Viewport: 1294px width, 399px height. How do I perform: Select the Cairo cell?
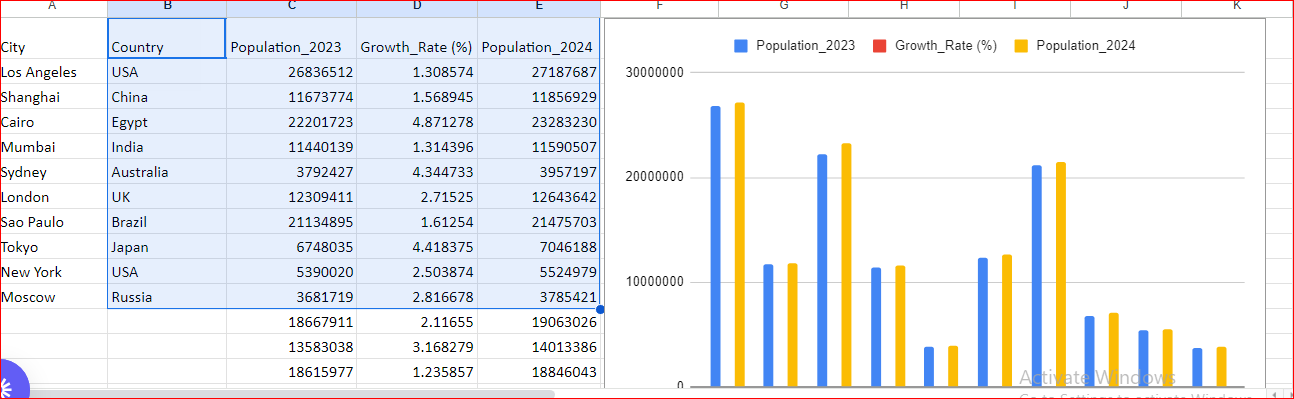pyautogui.click(x=53, y=122)
